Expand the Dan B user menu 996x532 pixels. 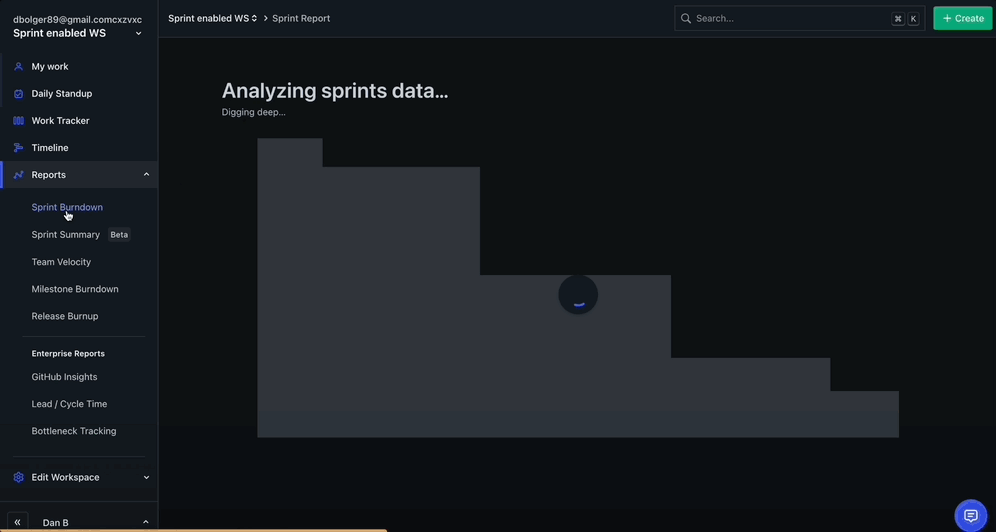(x=146, y=522)
